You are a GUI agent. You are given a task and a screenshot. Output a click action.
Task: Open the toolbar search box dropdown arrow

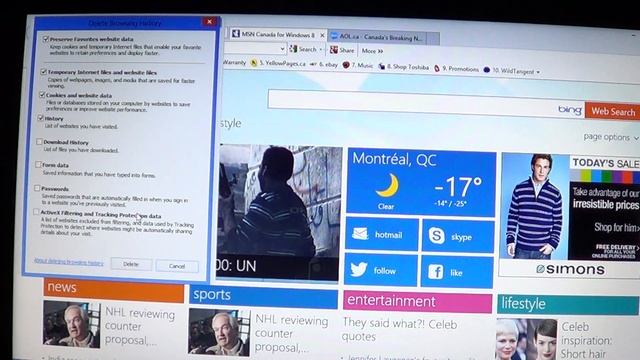282,49
